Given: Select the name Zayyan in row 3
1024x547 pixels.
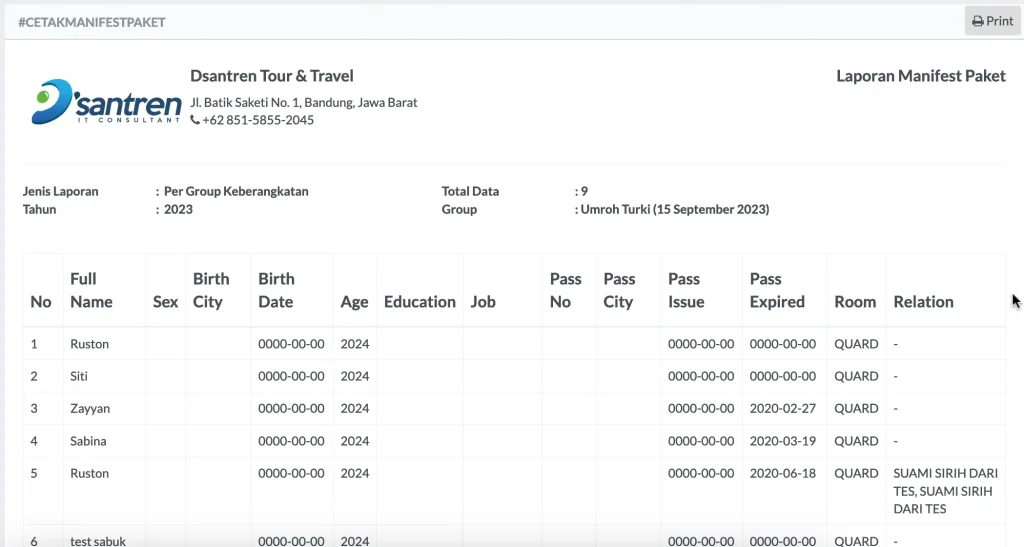Looking at the screenshot, I should point(90,409).
